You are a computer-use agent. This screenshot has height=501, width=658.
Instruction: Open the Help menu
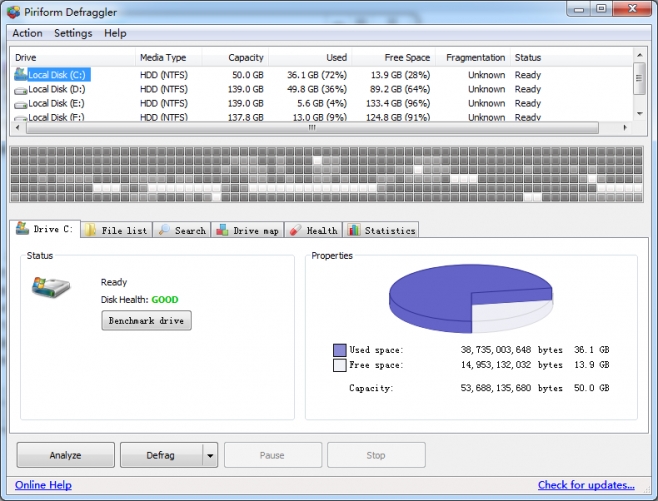click(115, 33)
